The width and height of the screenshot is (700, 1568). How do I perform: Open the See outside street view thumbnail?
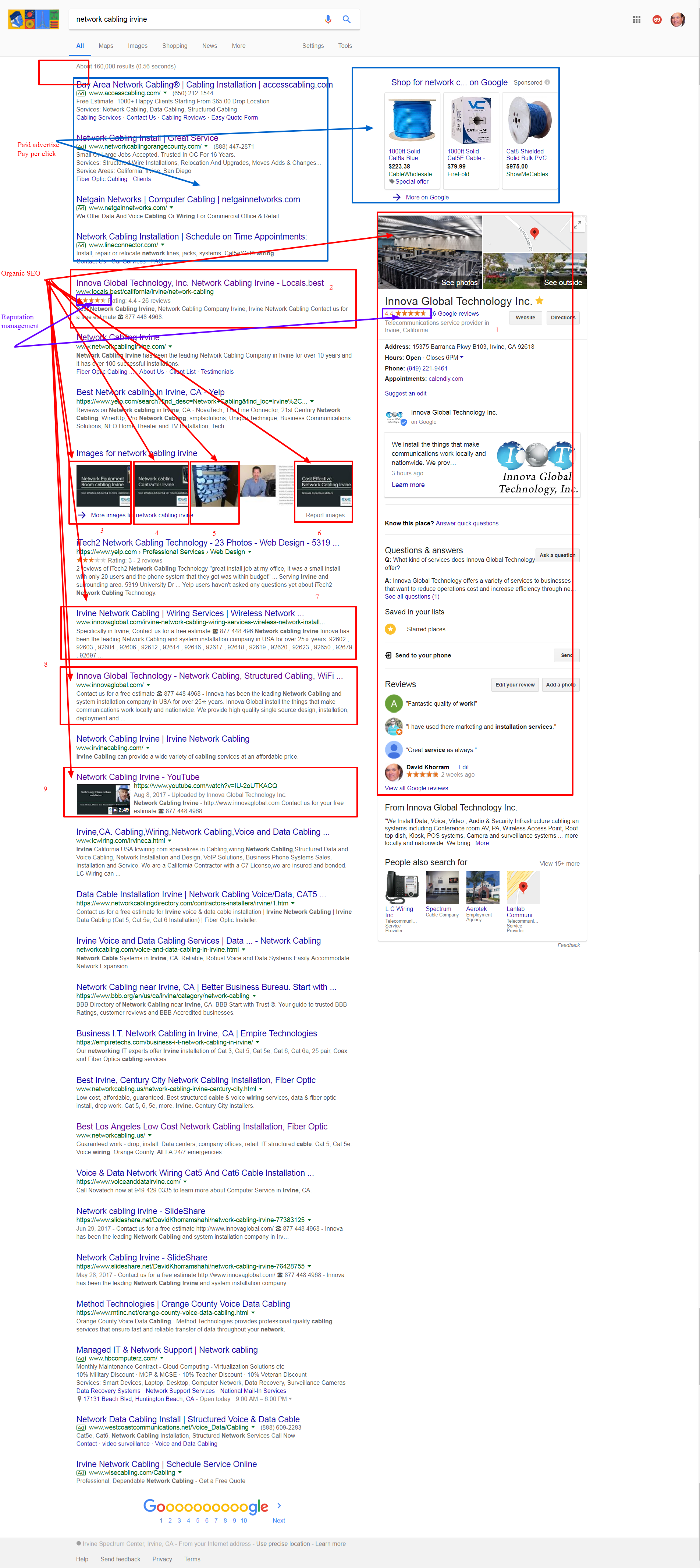pos(535,270)
